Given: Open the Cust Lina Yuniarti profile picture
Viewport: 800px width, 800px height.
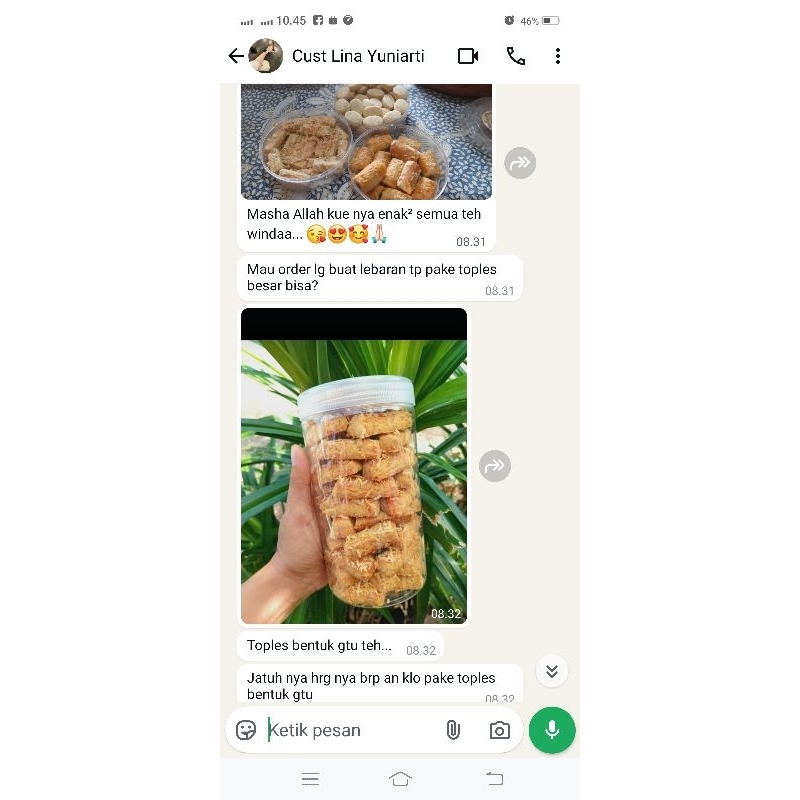Looking at the screenshot, I should point(265,56).
